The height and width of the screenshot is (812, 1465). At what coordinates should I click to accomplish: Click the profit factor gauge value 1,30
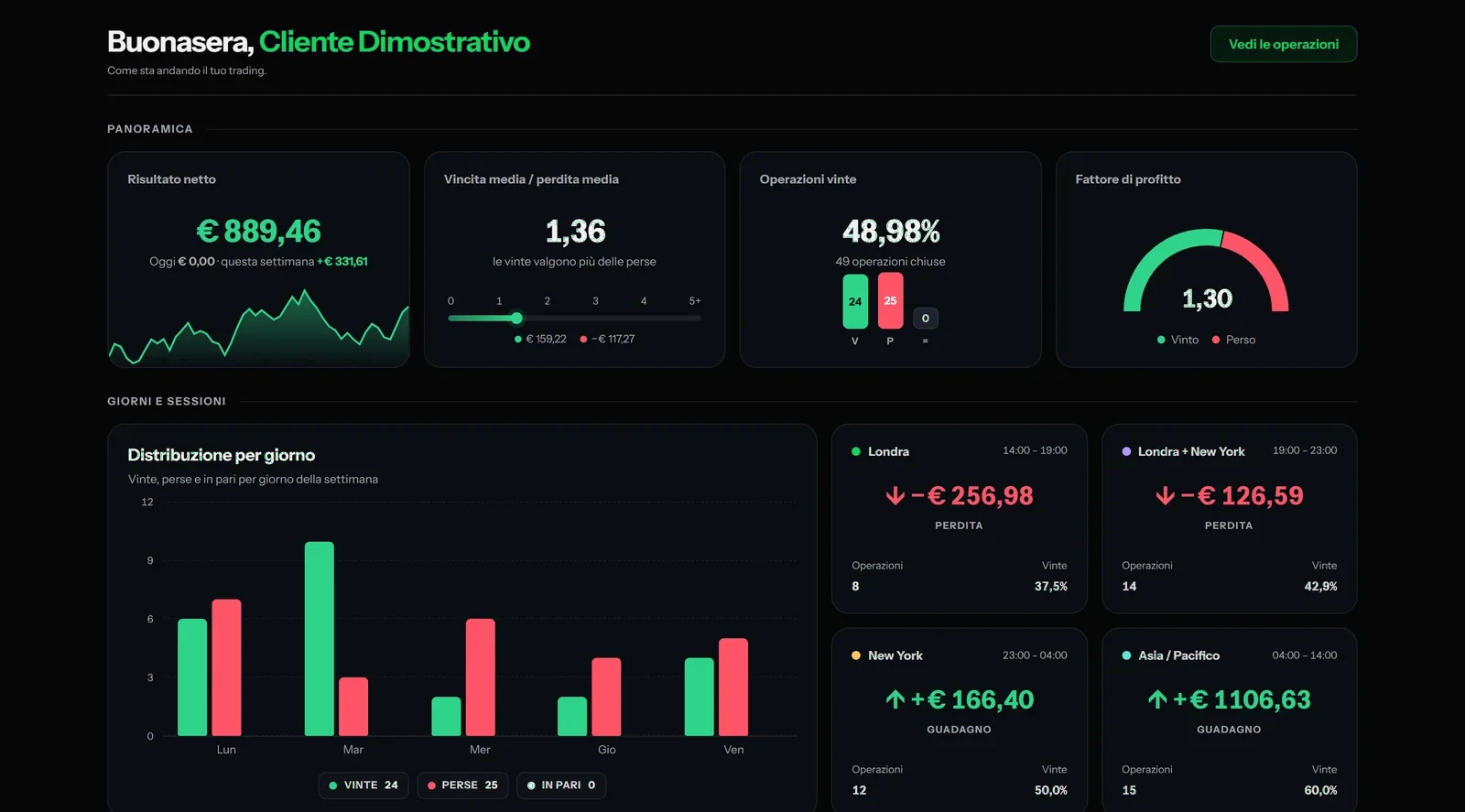tap(1207, 298)
